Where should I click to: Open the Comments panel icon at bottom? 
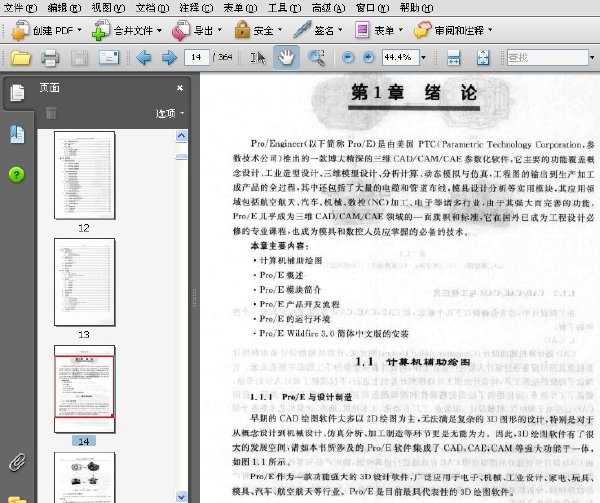point(17,499)
